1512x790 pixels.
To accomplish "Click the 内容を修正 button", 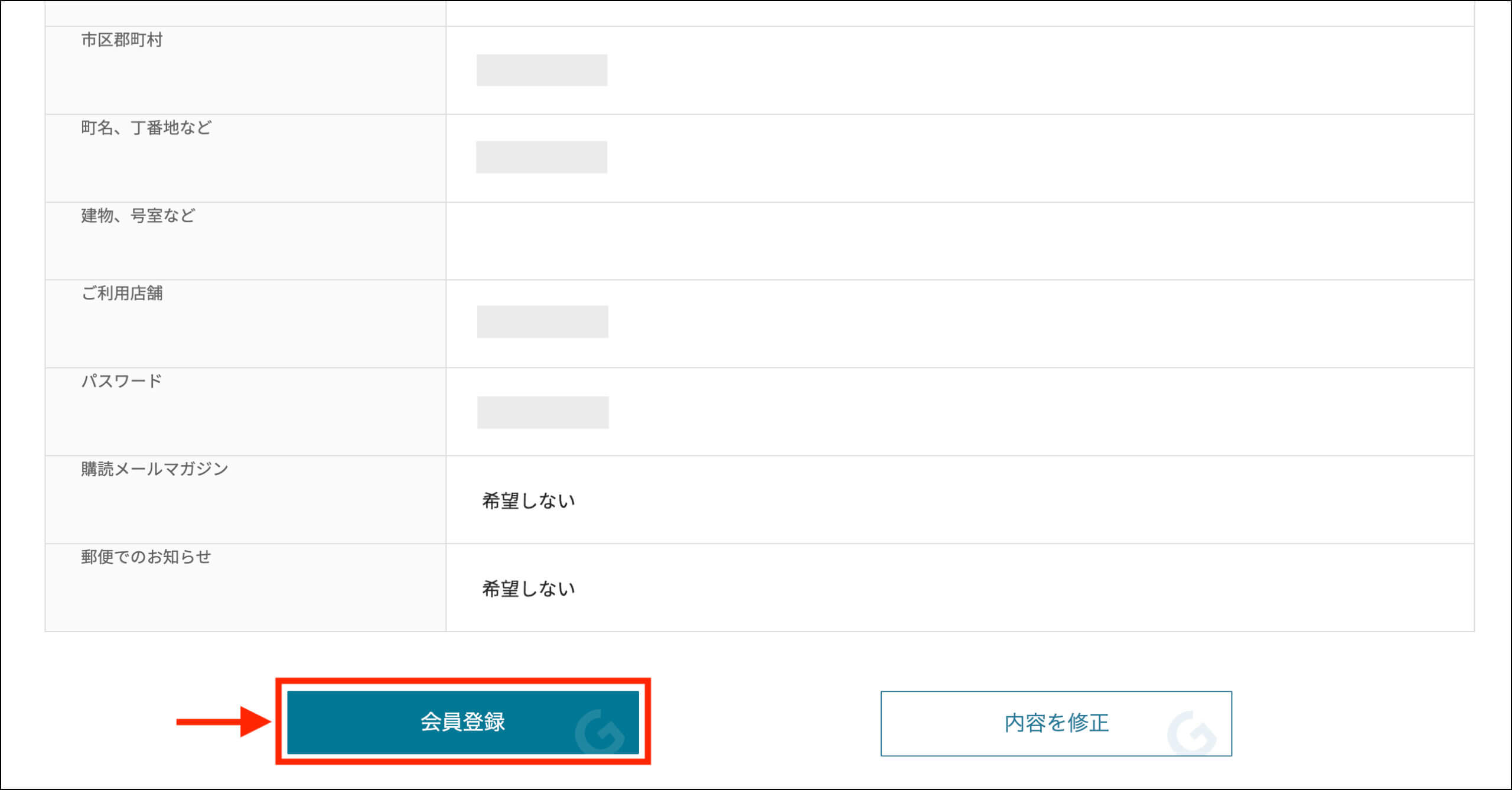I will click(x=1056, y=723).
